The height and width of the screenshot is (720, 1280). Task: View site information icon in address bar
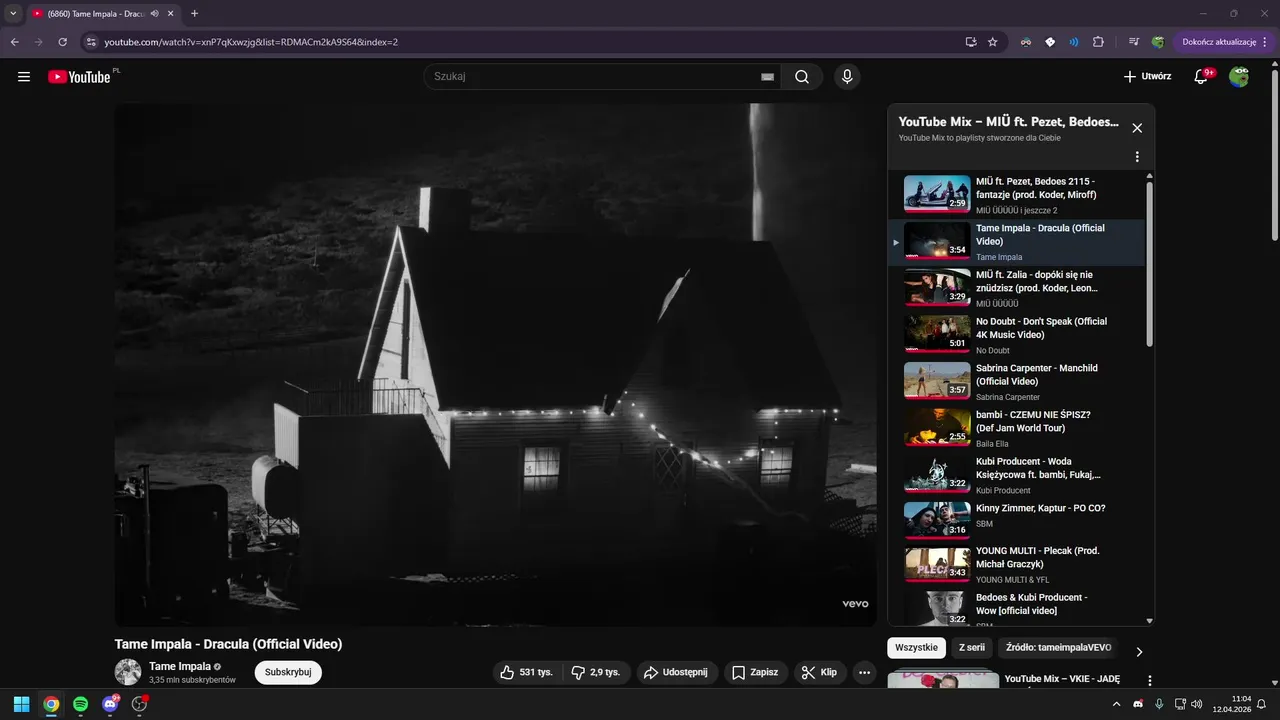pyautogui.click(x=91, y=42)
